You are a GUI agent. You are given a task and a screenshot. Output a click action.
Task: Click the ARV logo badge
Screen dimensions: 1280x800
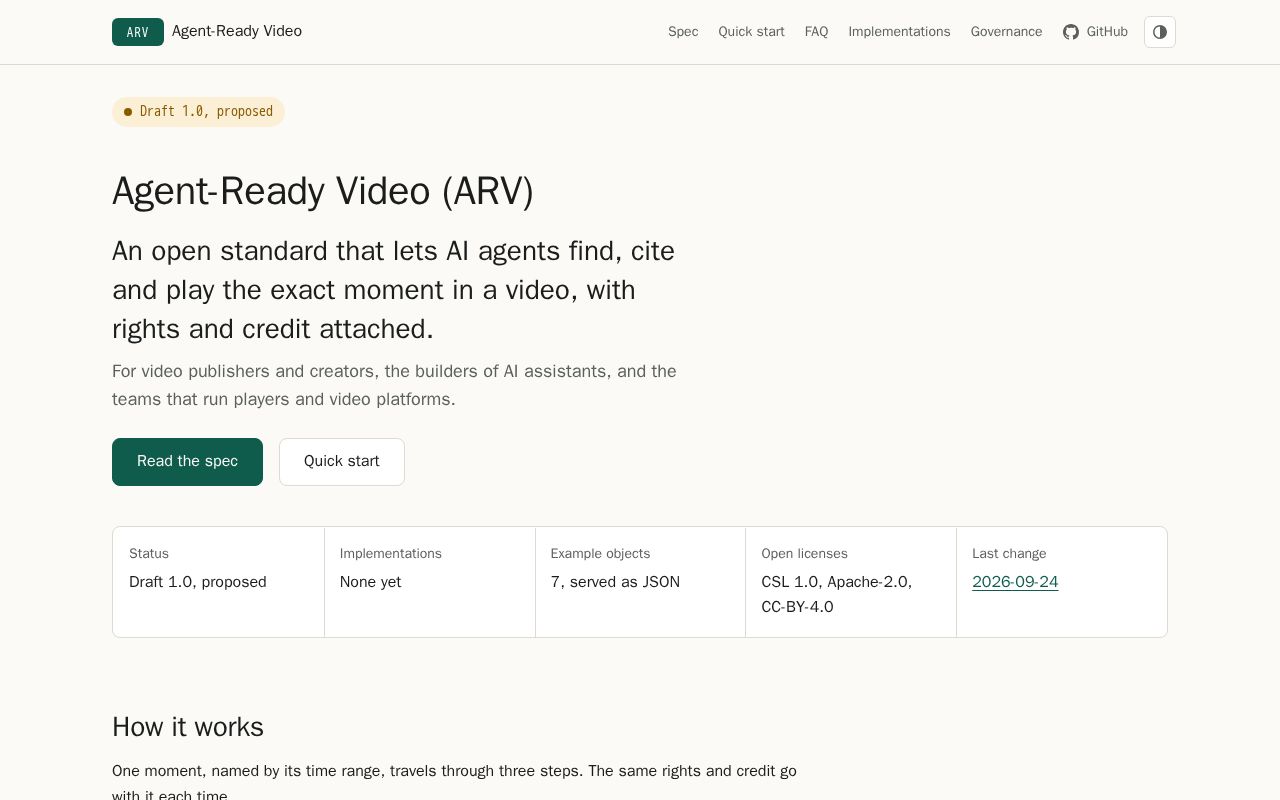pos(138,32)
